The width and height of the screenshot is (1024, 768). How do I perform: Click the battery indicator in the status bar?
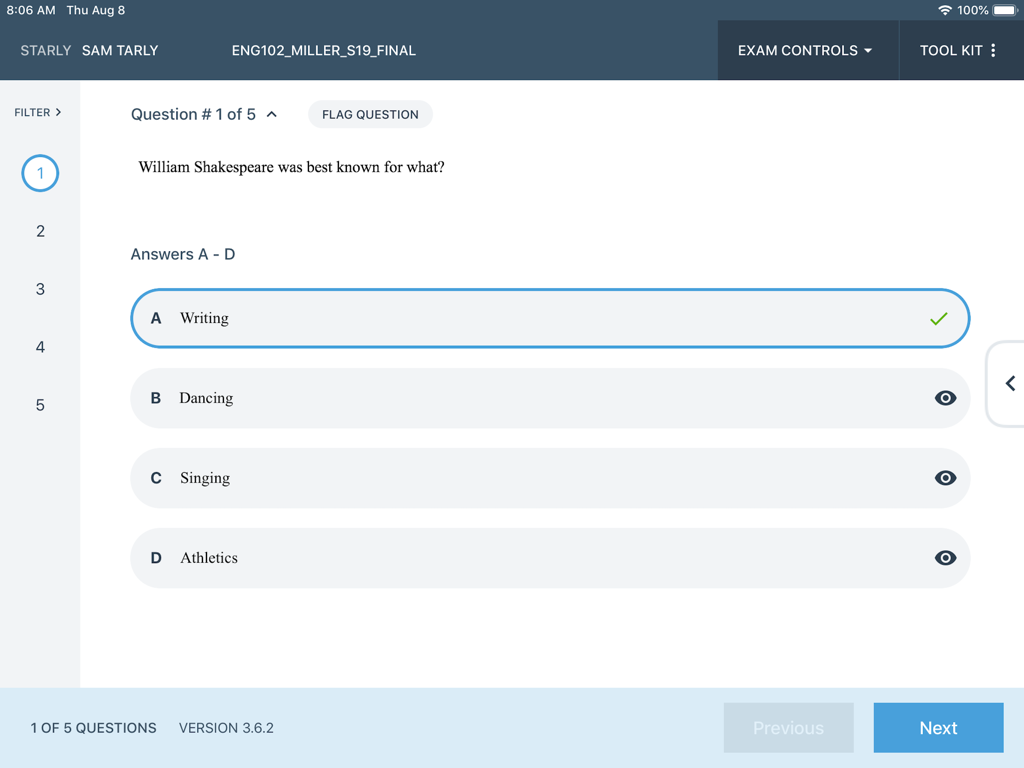[x=1005, y=10]
